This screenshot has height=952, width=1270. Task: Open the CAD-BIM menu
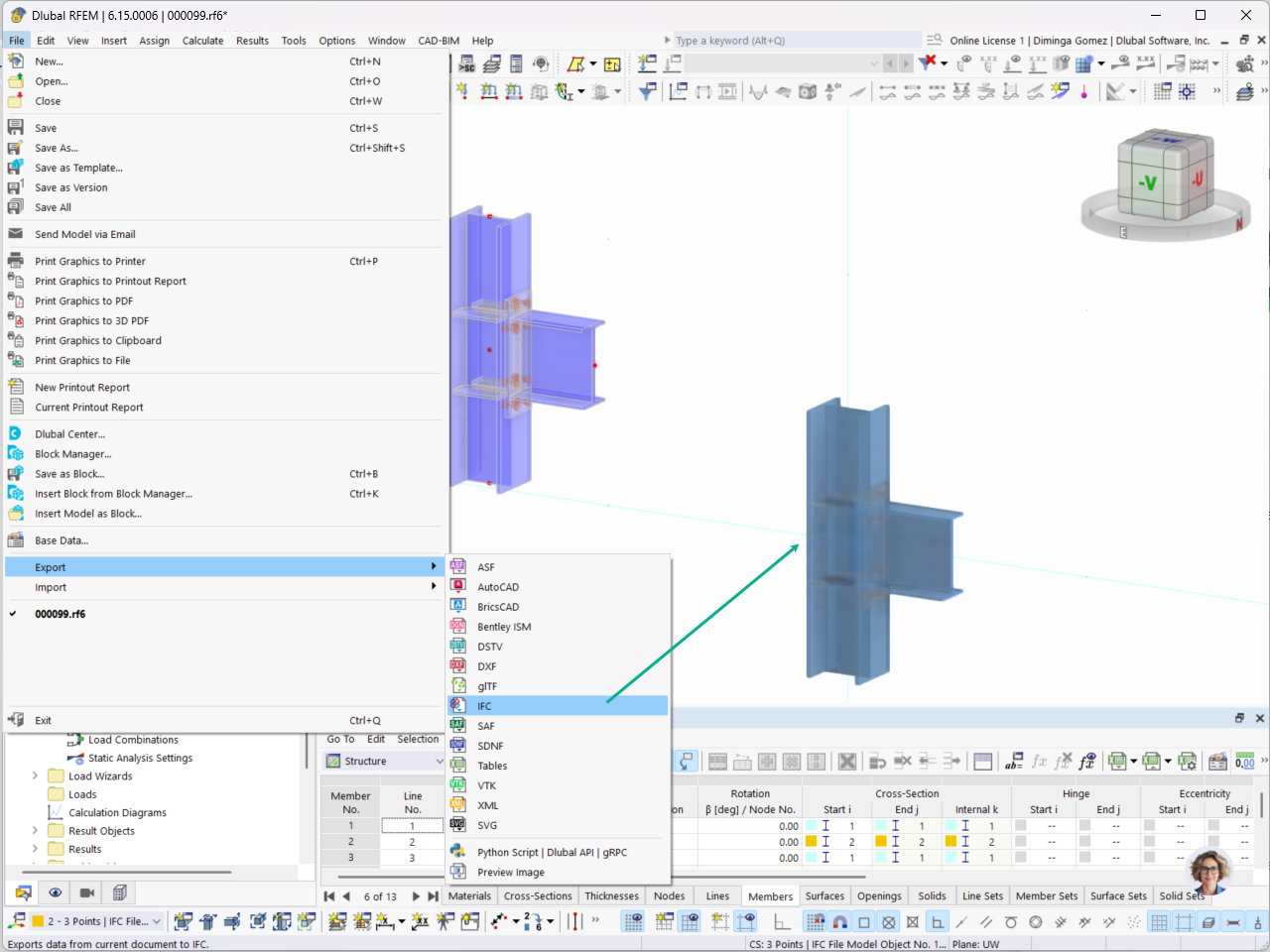(439, 41)
